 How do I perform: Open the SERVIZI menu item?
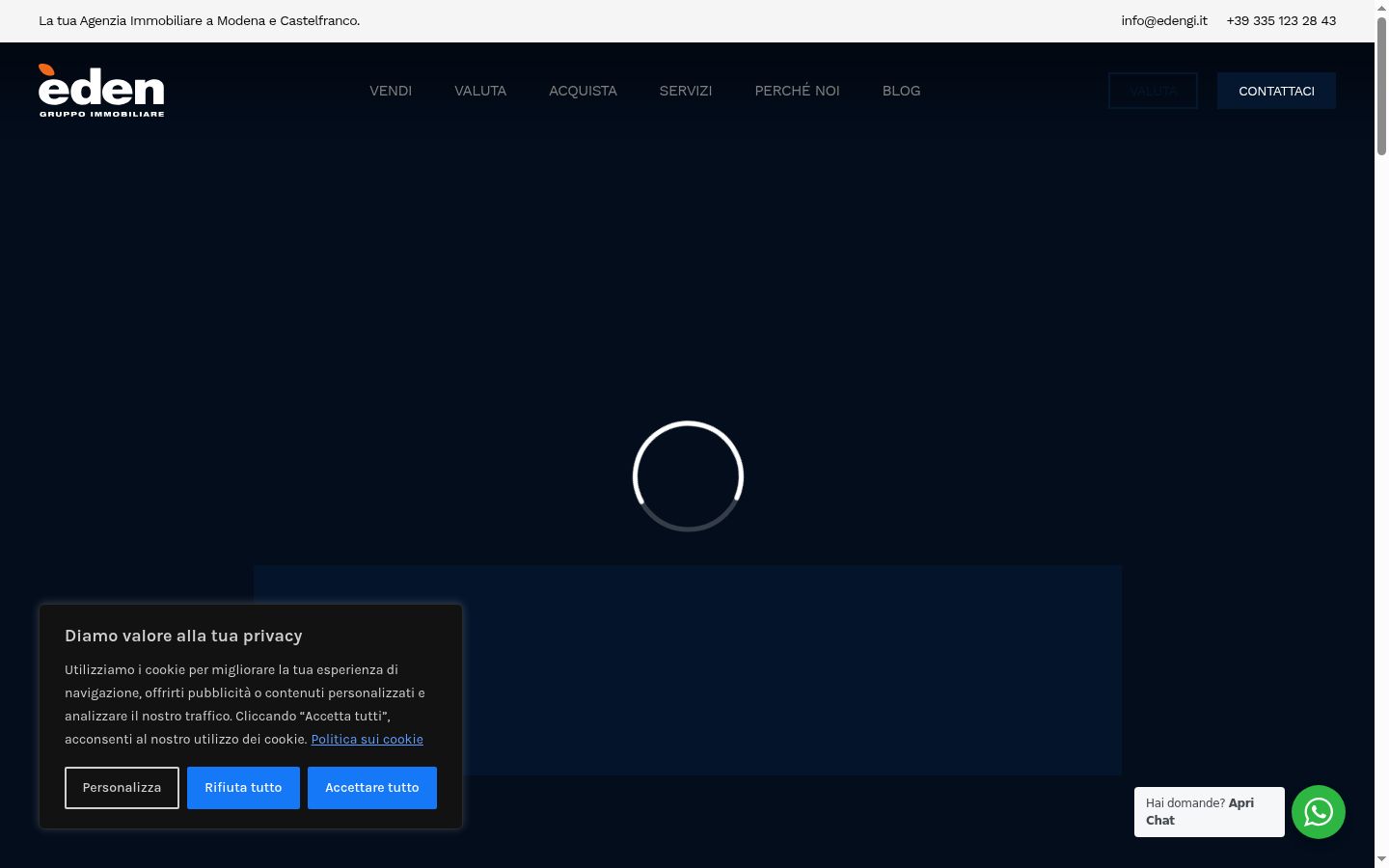point(686,91)
